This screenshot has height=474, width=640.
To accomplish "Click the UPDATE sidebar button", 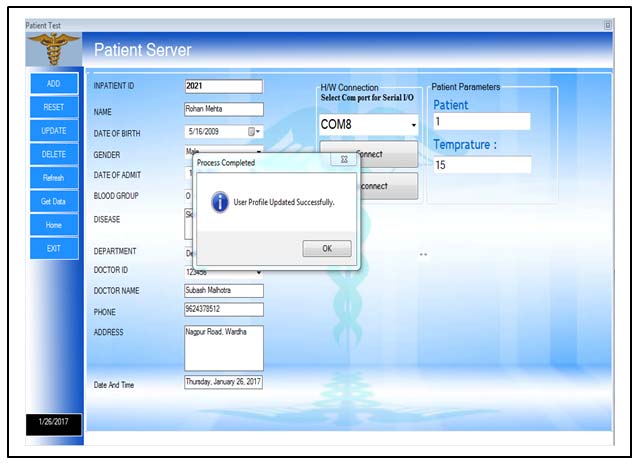I will pos(53,131).
